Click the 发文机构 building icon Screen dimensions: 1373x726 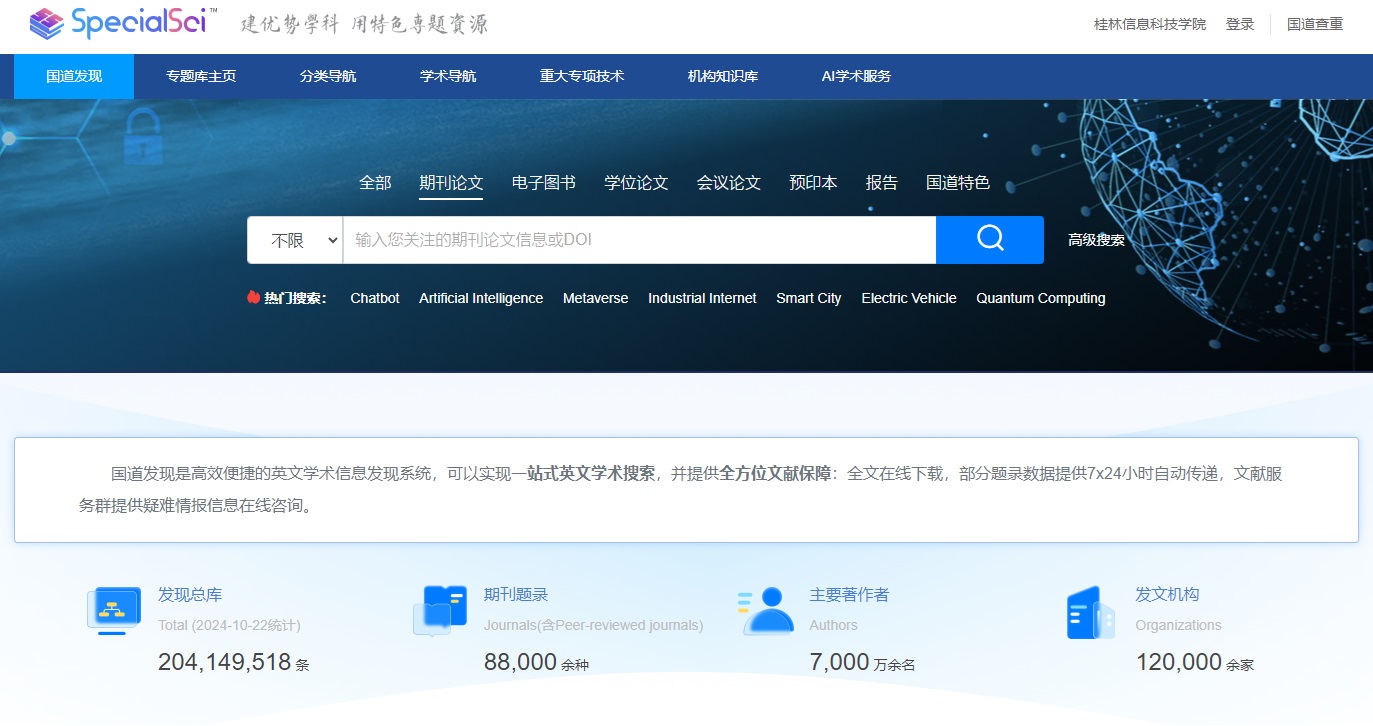tap(1090, 612)
